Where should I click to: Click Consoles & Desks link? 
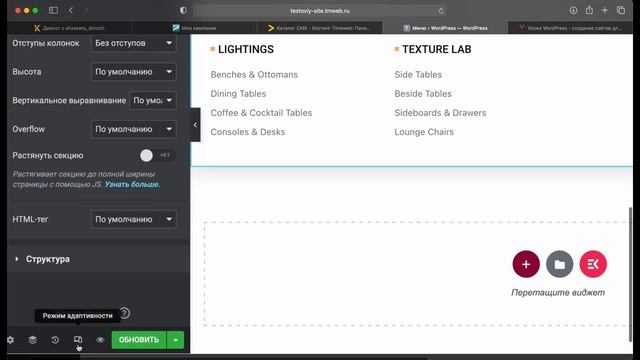pyautogui.click(x=248, y=132)
